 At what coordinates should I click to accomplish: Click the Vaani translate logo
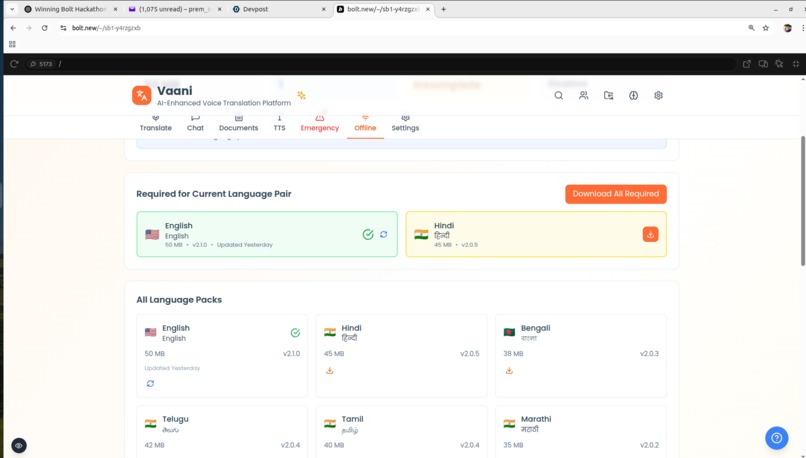[141, 95]
